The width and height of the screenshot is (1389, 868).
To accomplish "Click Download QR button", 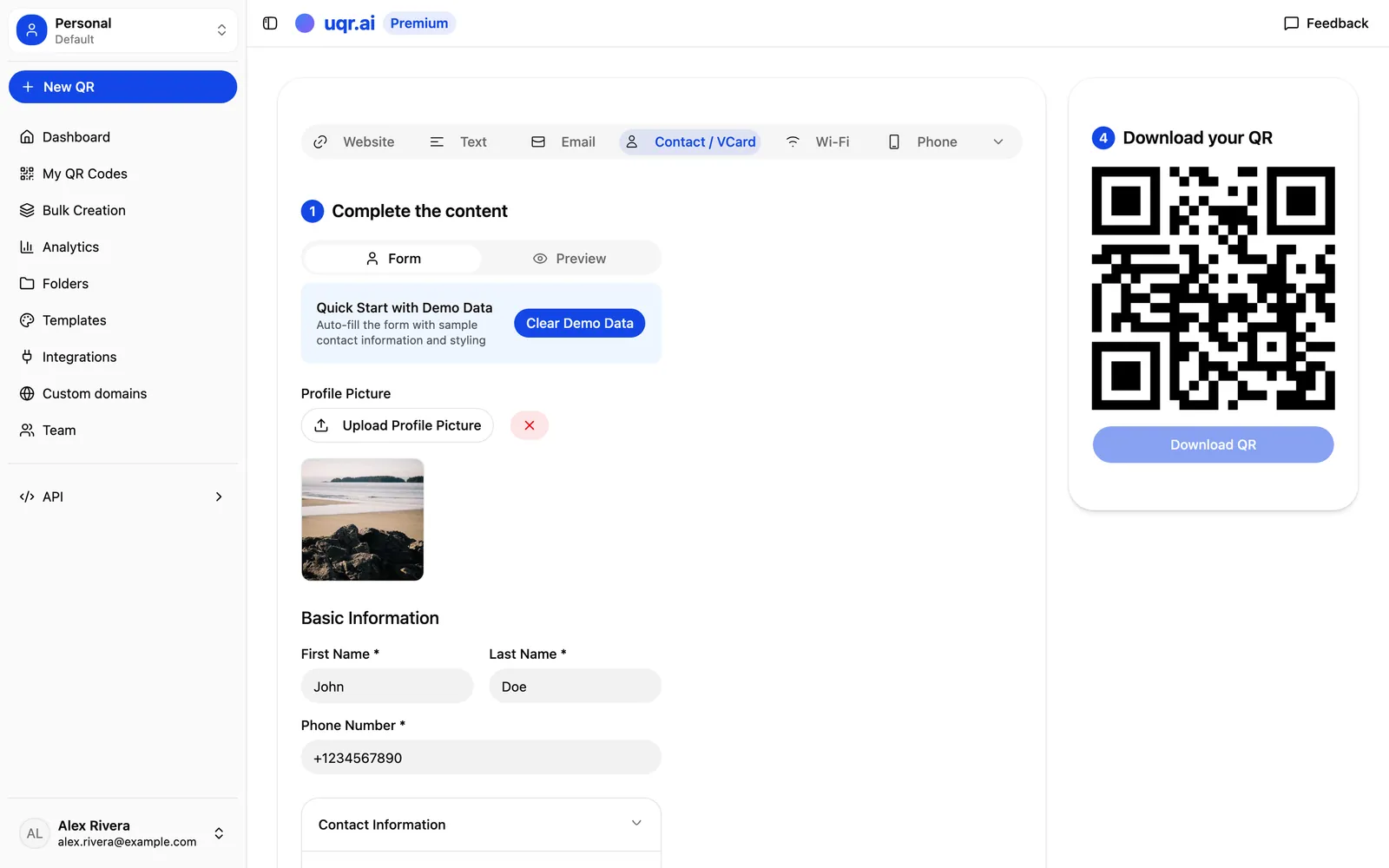I will (x=1213, y=444).
